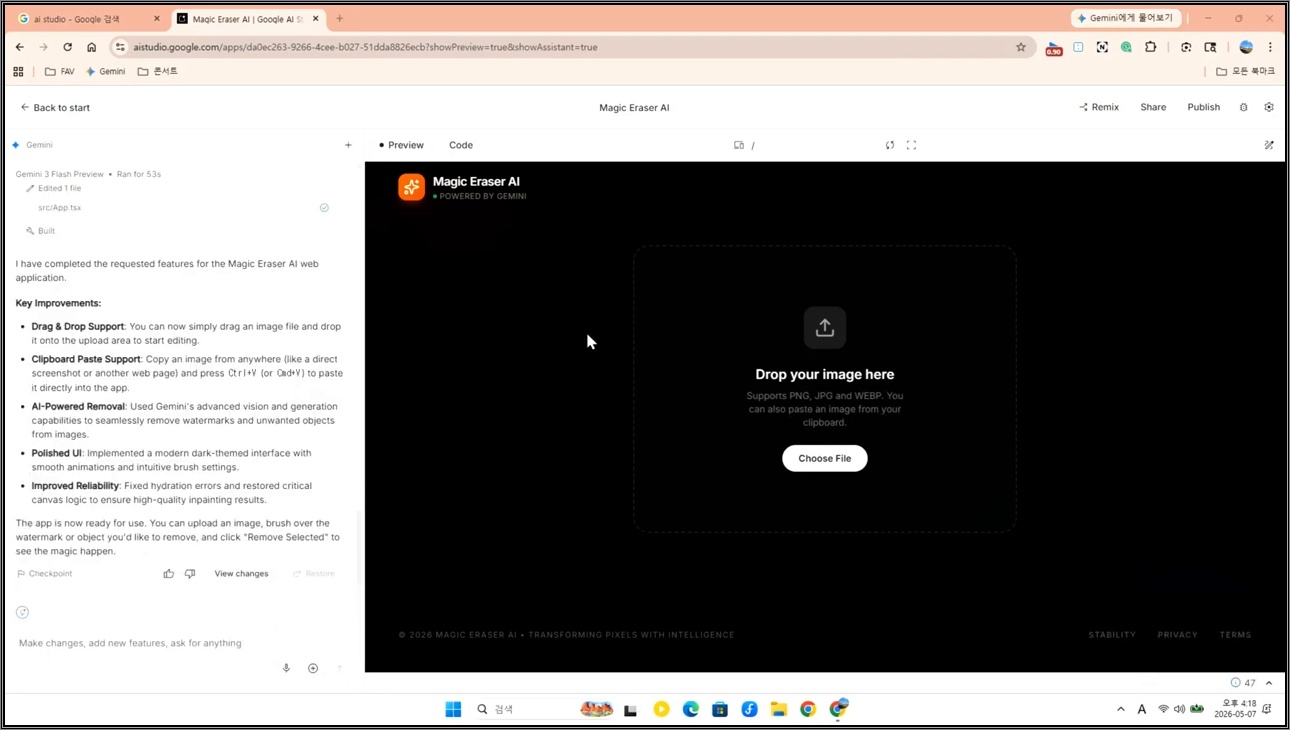Open the Gemini bookmark

pos(106,72)
